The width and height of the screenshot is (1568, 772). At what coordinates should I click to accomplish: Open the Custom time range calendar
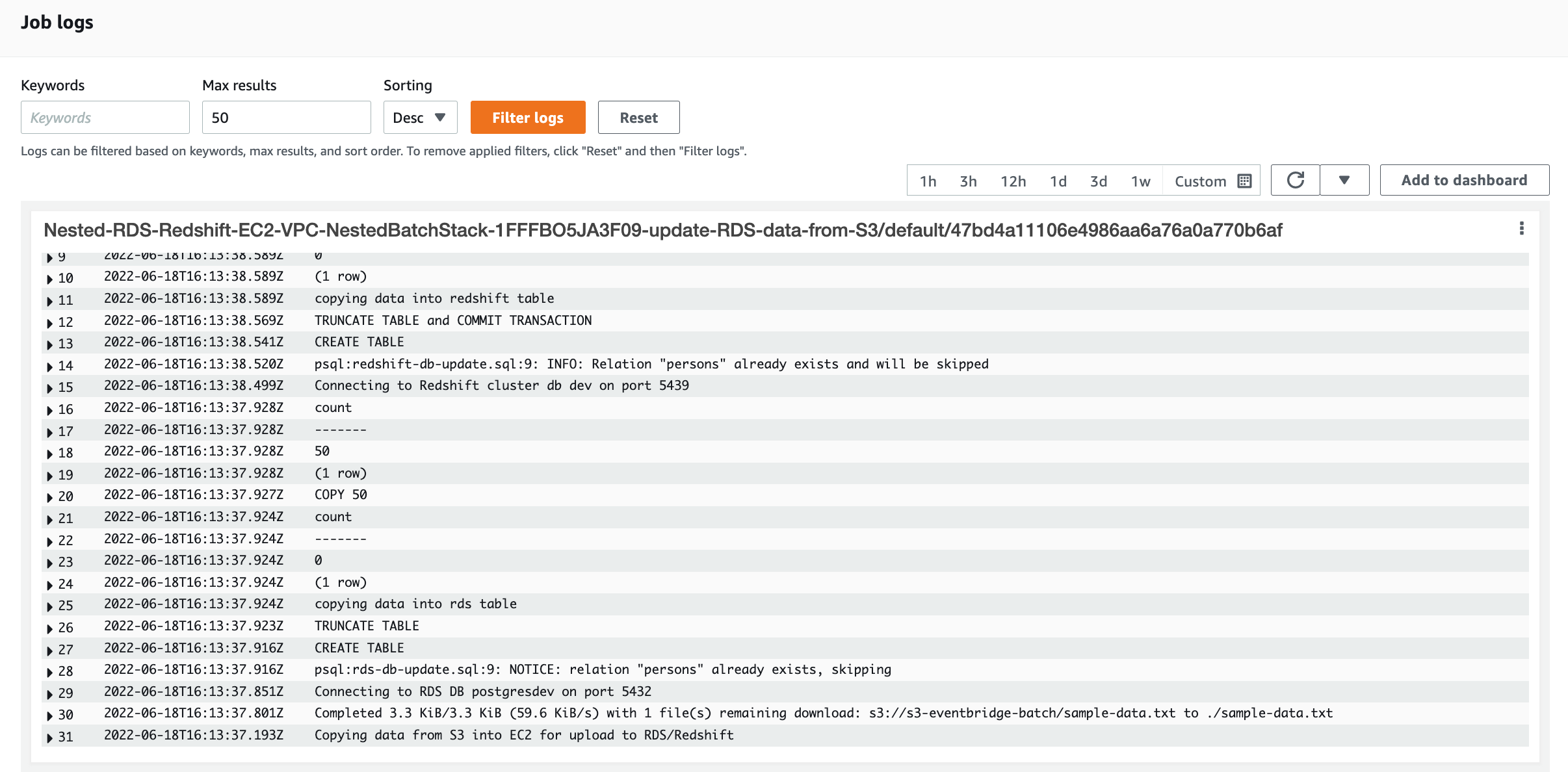(x=1212, y=181)
